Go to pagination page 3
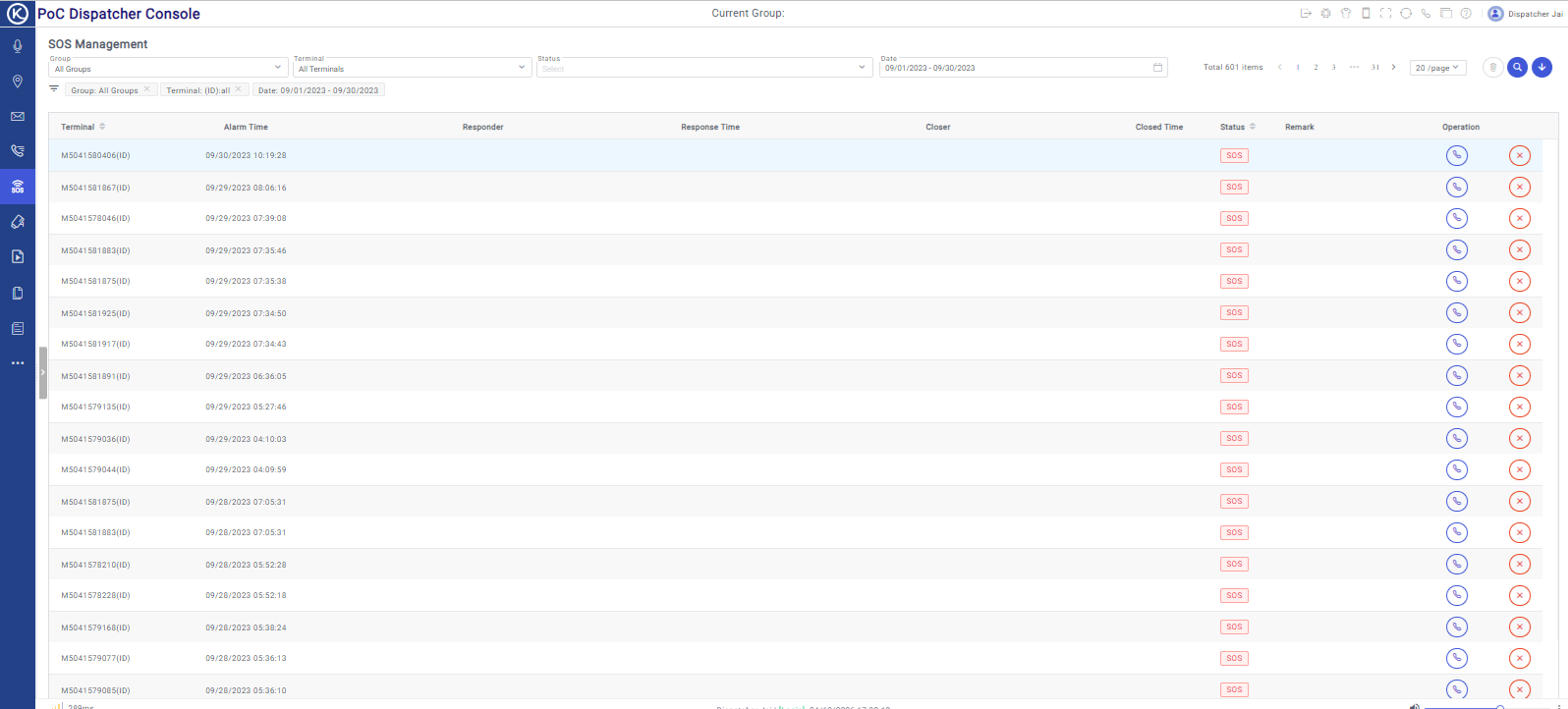 pos(1333,68)
